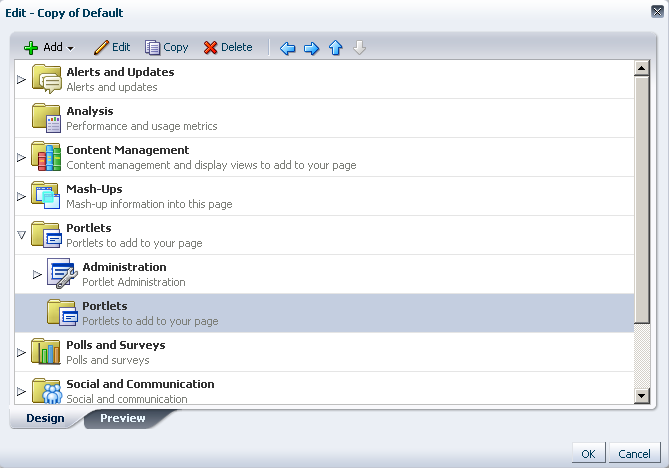Click the Cancel button
The image size is (669, 468).
point(634,454)
